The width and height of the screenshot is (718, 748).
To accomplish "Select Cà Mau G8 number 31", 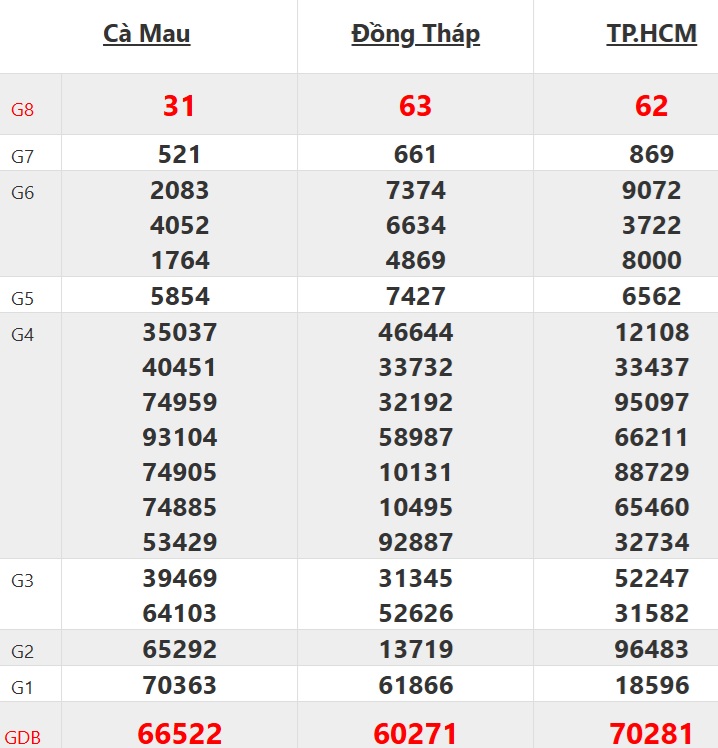I will [179, 106].
